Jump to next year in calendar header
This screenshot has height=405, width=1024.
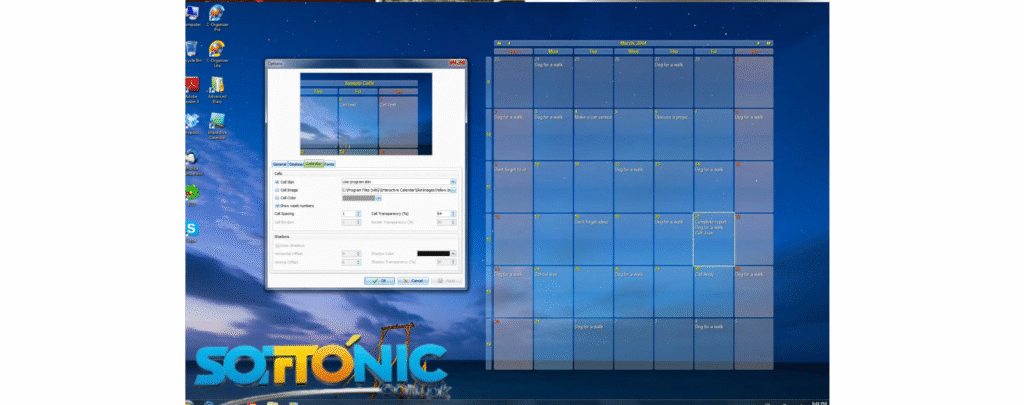tap(769, 43)
